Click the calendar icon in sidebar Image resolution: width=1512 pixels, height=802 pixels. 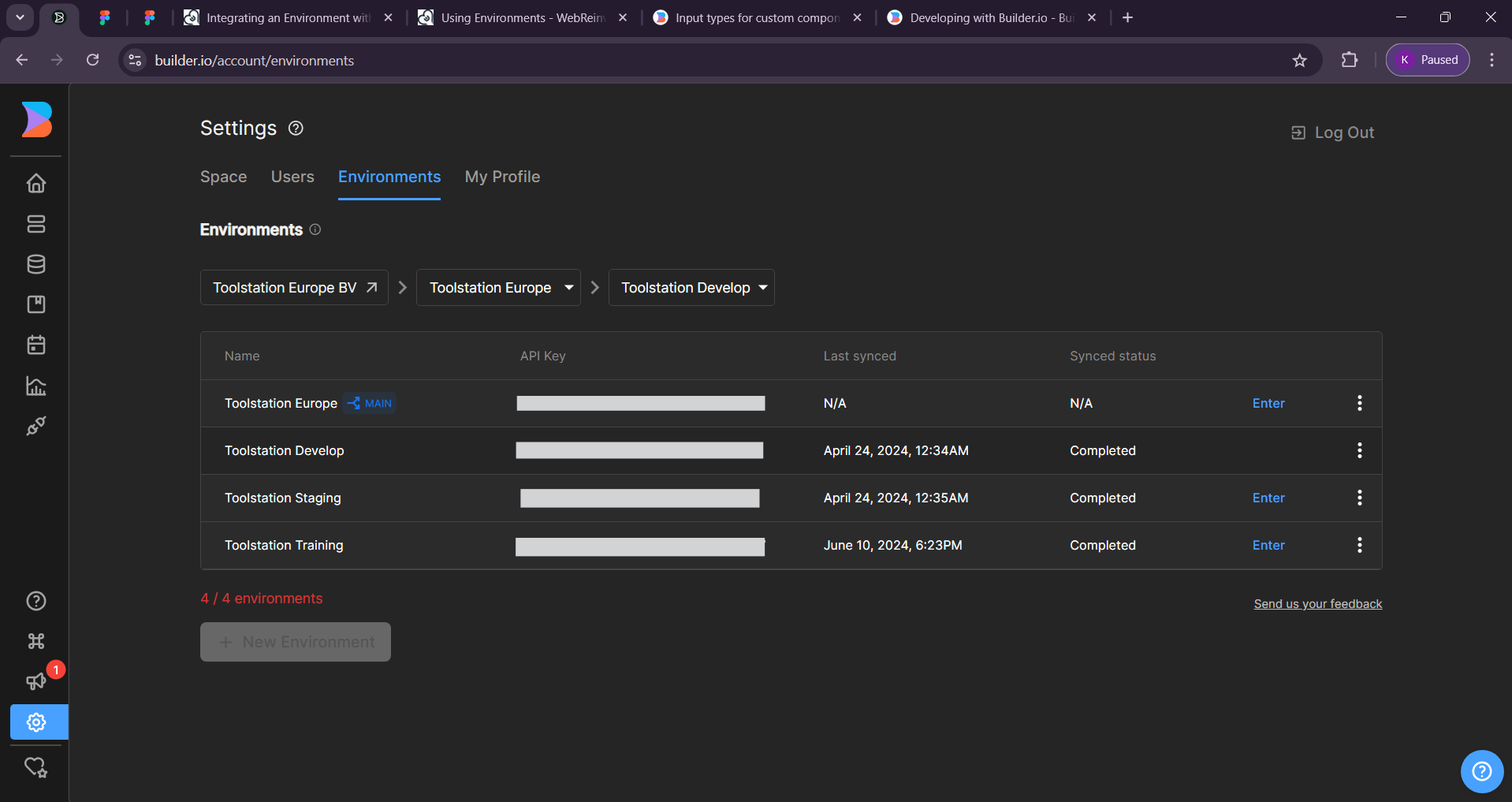click(x=36, y=345)
